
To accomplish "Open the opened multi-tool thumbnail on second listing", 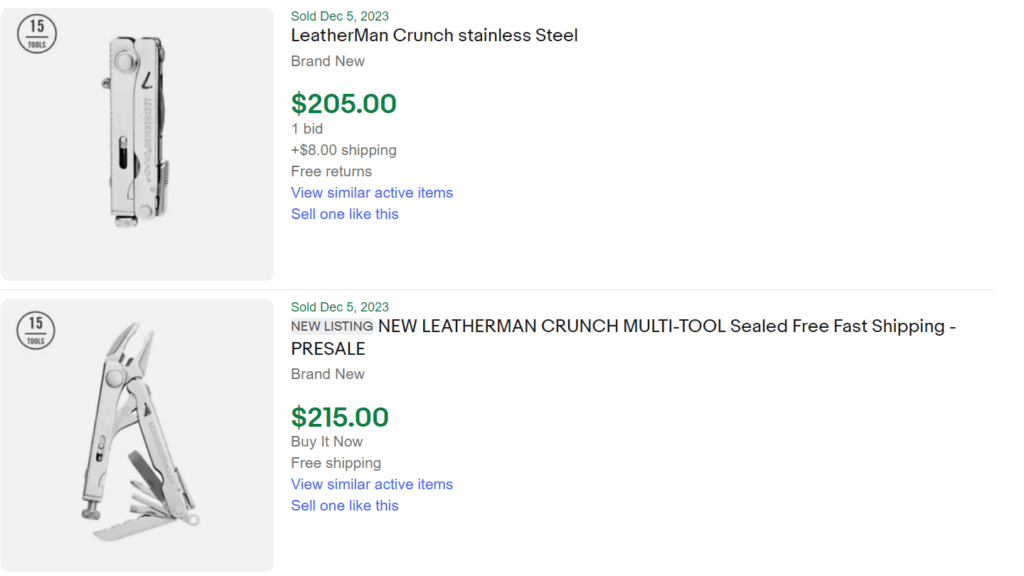I will click(137, 430).
